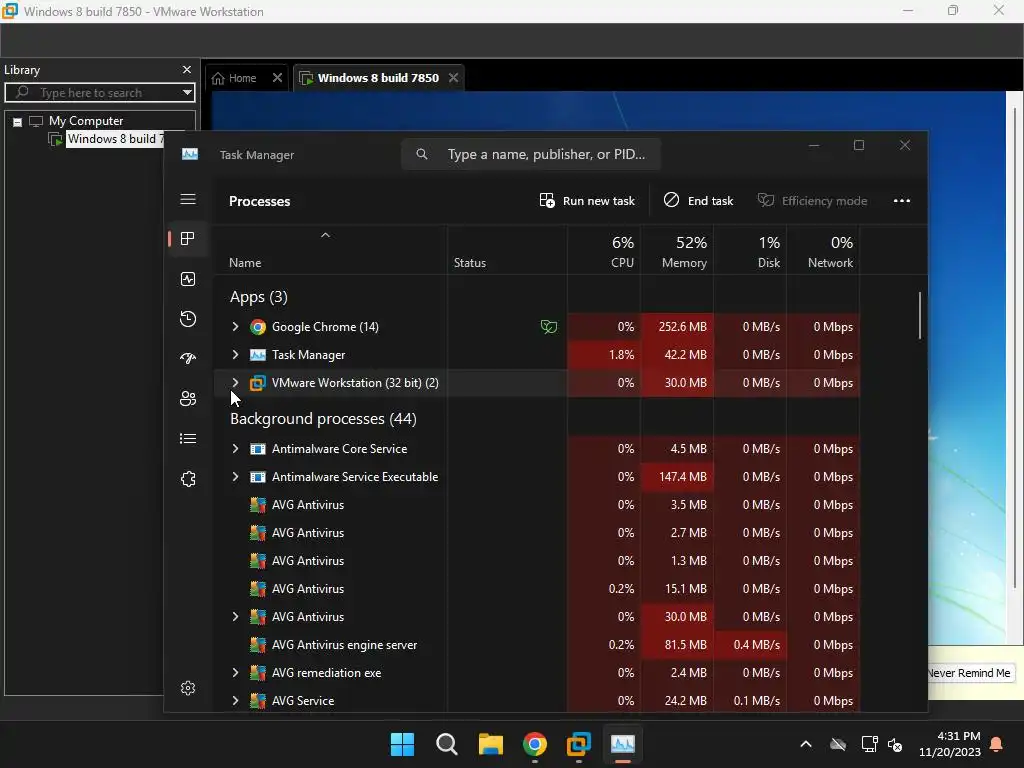
Task: Click the Task Manager title bar app icon
Action: coord(190,154)
